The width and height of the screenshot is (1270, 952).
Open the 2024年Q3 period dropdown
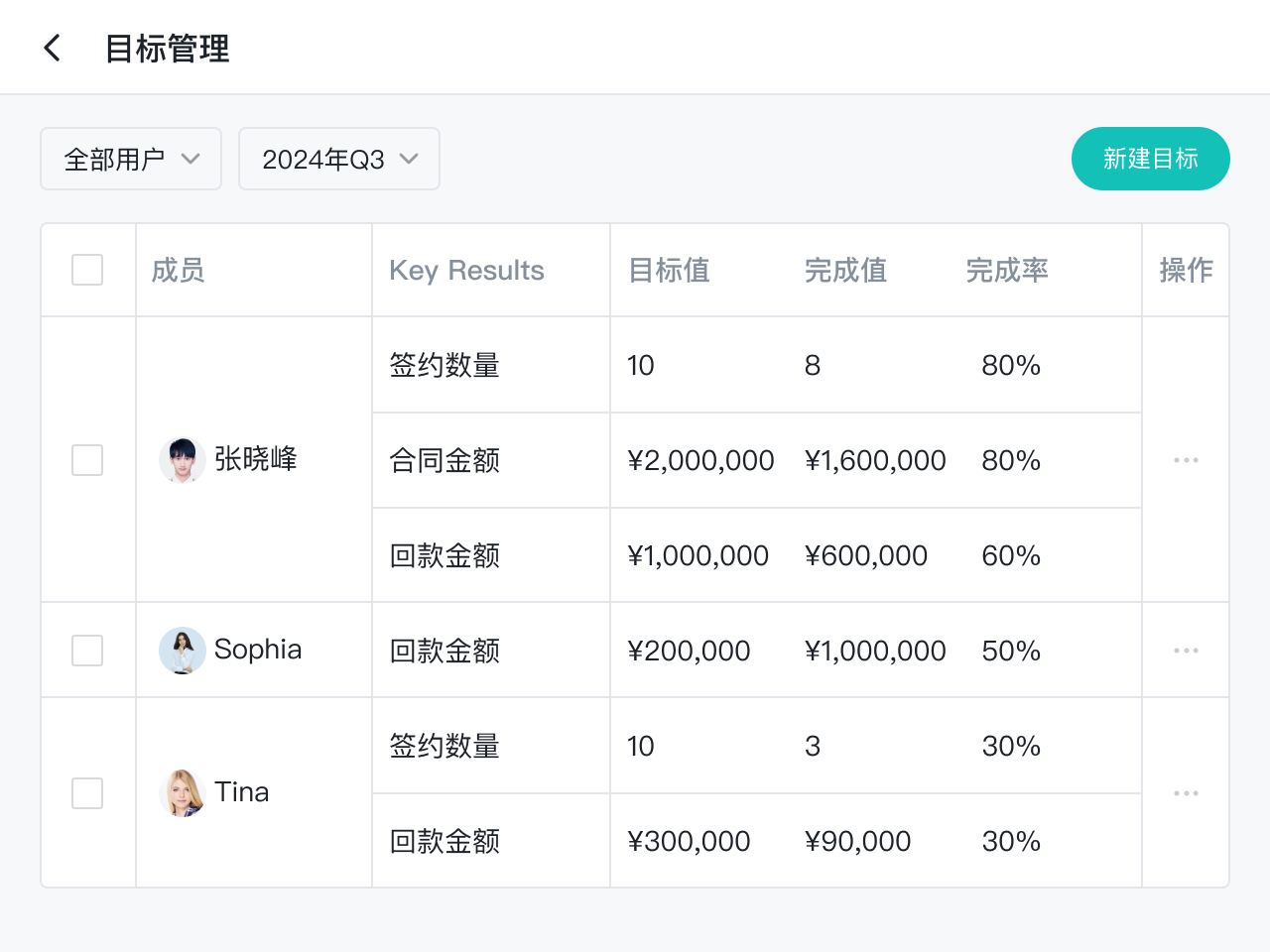[x=339, y=159]
